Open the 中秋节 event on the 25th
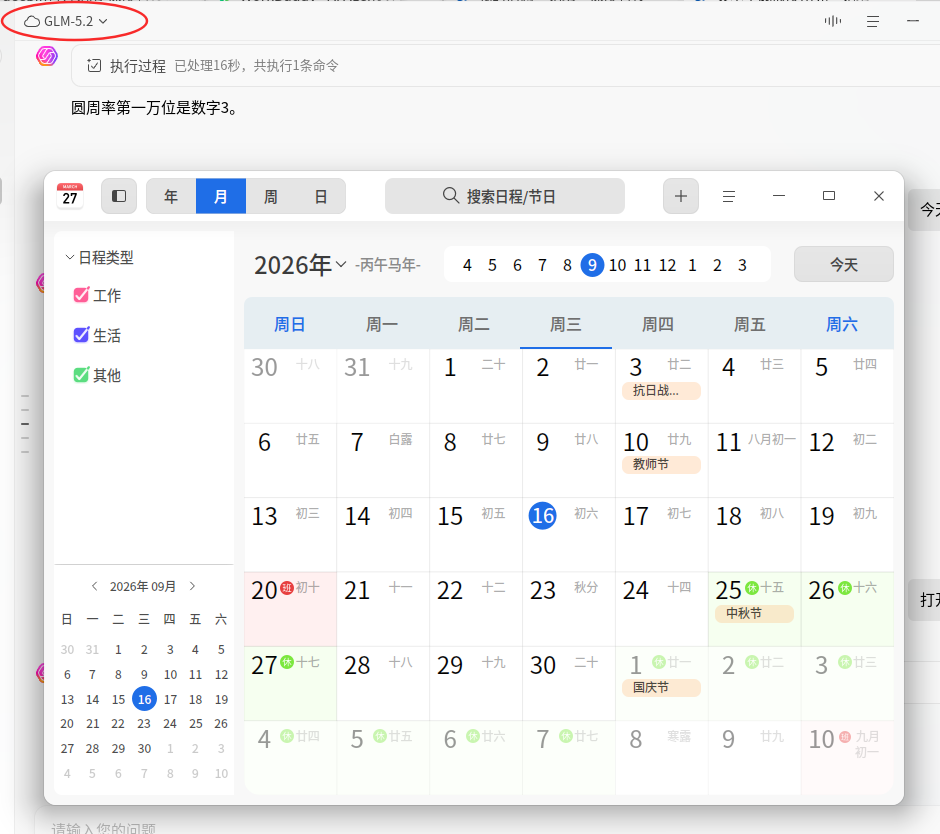Viewport: 940px width, 834px height. [x=754, y=613]
